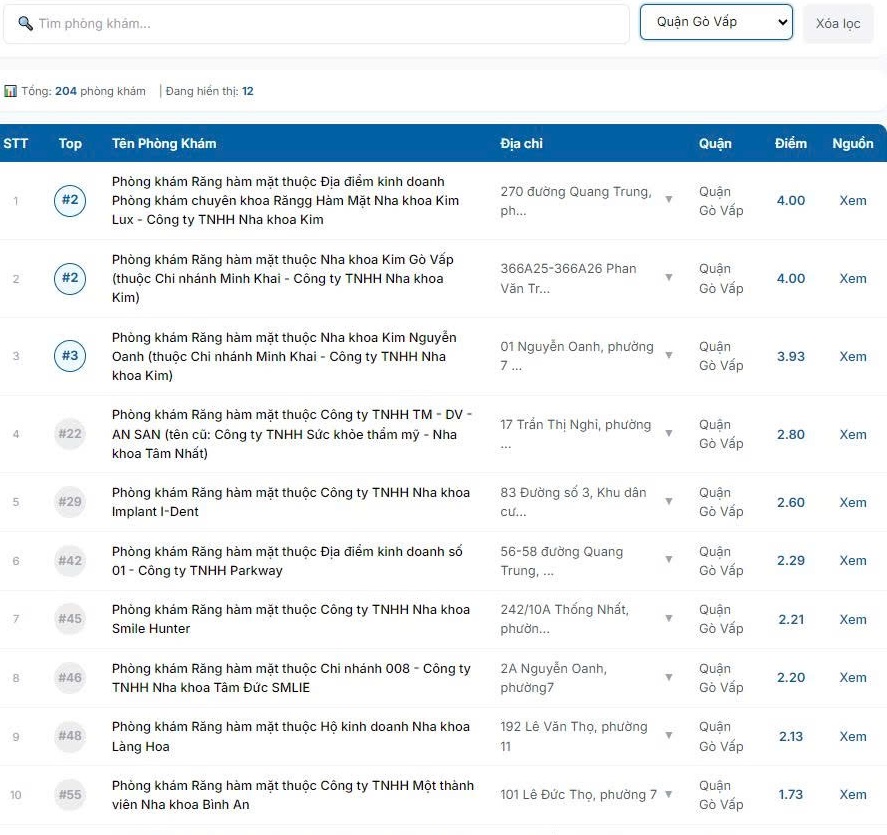Click the #29 rank badge for Implant I-Dent
This screenshot has width=887, height=835.
coord(70,502)
